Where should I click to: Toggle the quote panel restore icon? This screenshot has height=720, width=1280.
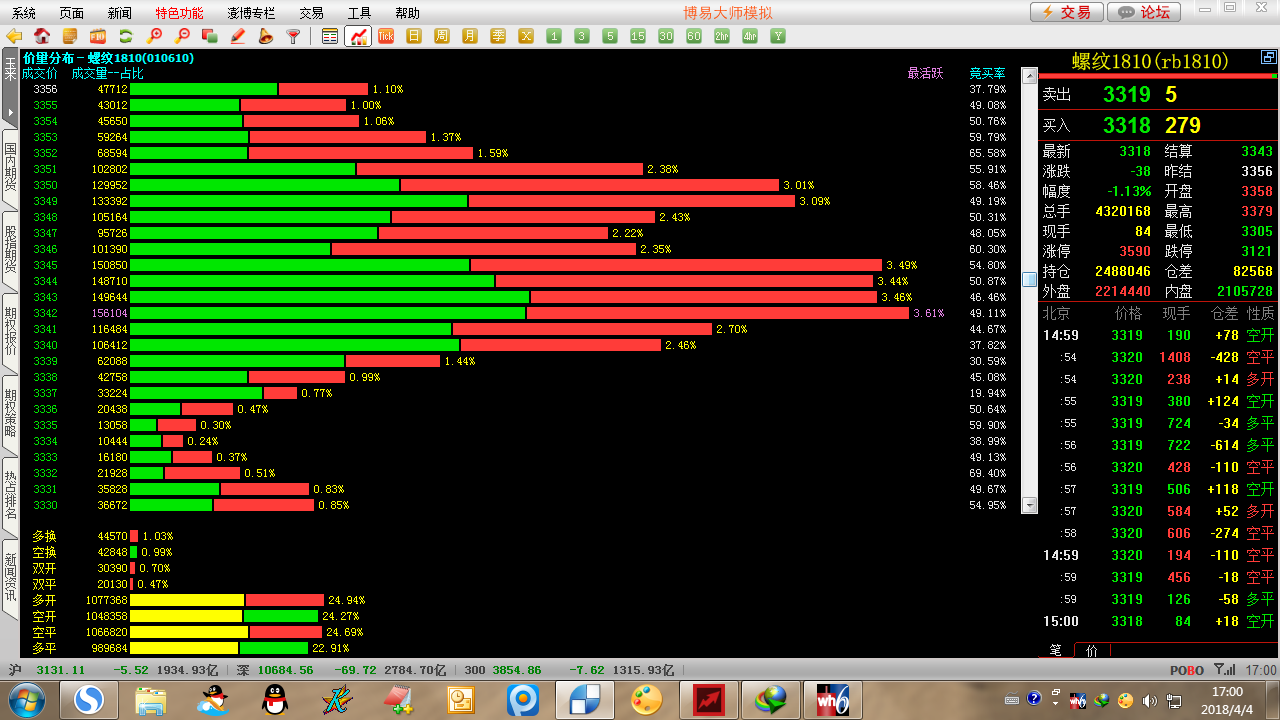click(x=1268, y=58)
